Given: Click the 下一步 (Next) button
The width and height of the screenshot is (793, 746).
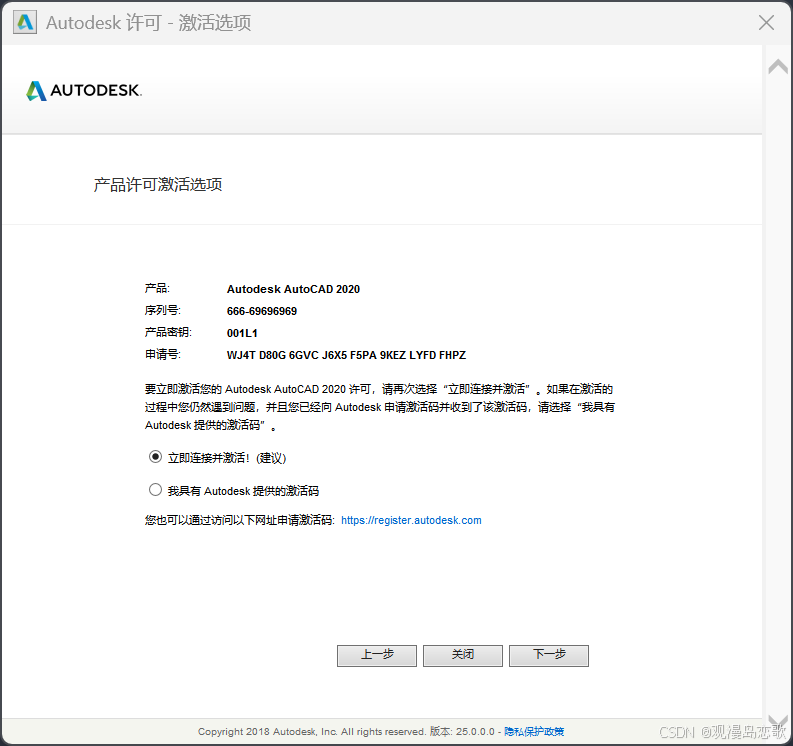Looking at the screenshot, I should click(549, 655).
